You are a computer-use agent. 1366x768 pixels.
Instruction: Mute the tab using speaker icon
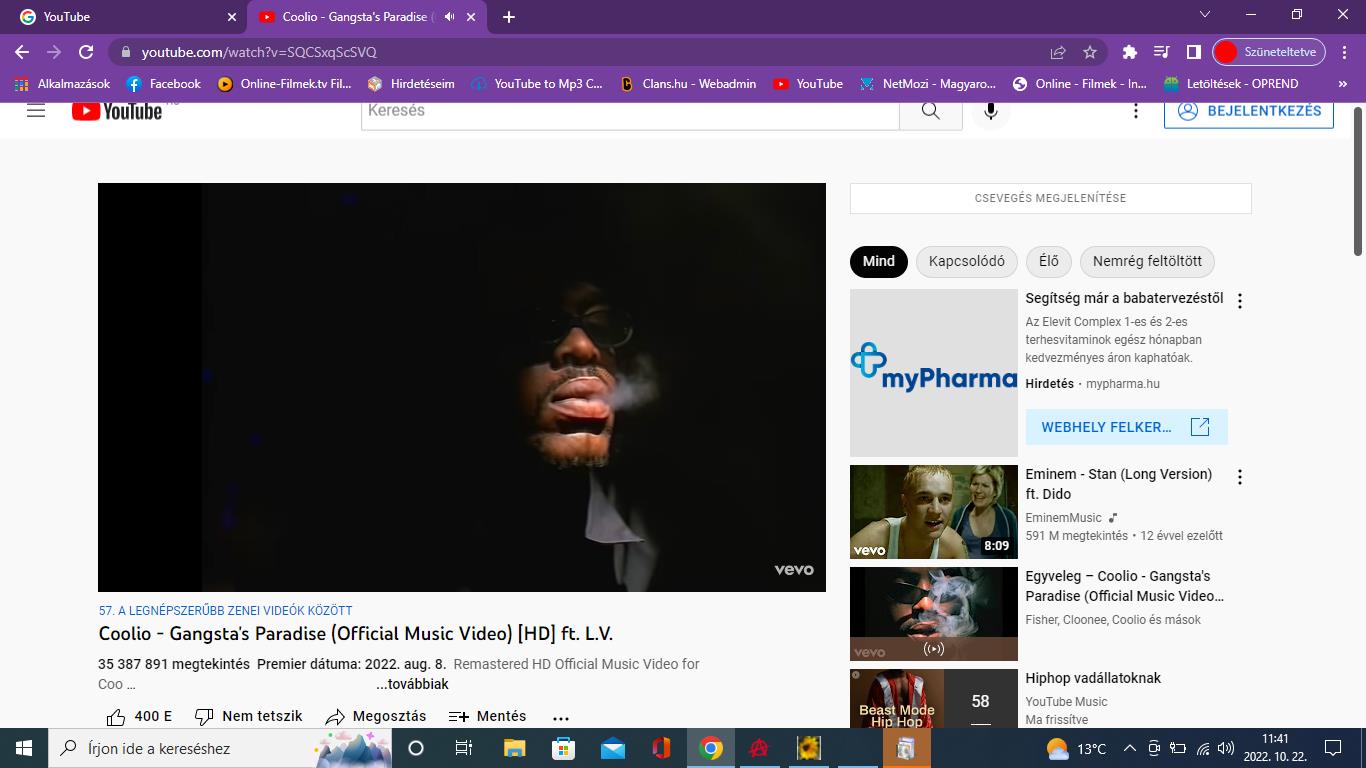pos(450,17)
